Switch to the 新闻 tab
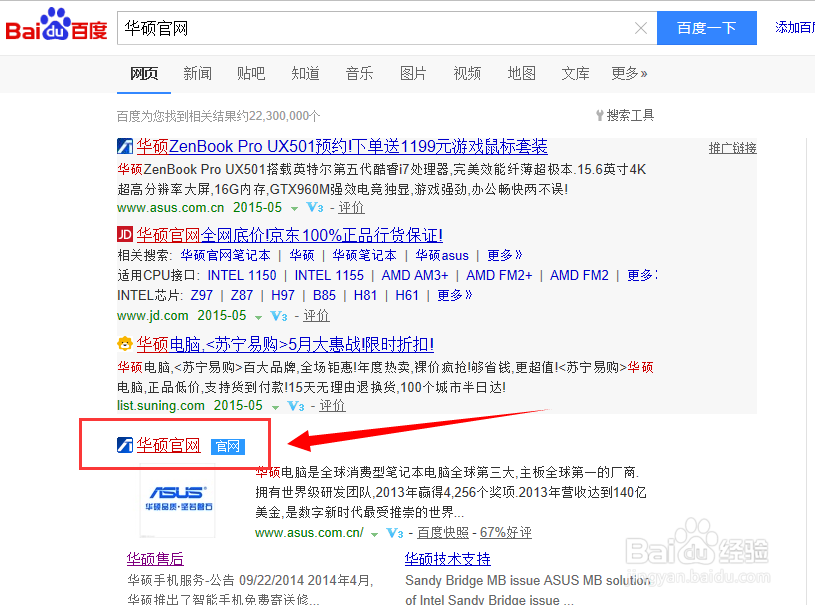 (x=198, y=73)
